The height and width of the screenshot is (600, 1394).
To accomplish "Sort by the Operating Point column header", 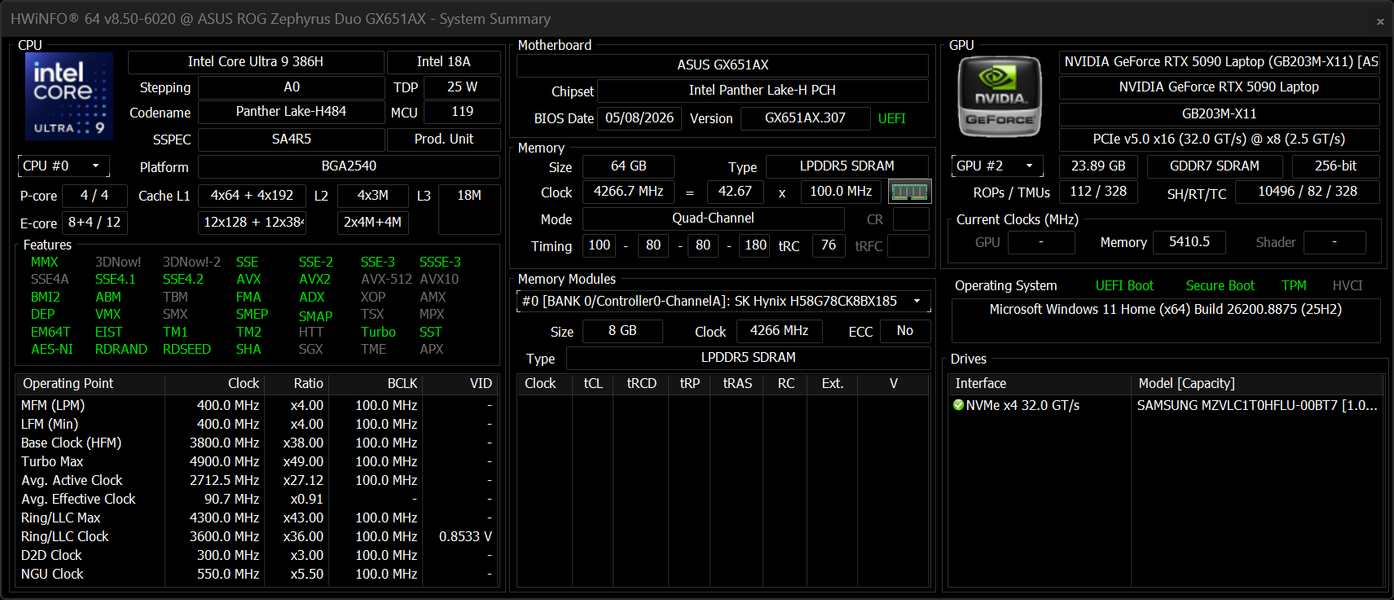I will coord(90,383).
